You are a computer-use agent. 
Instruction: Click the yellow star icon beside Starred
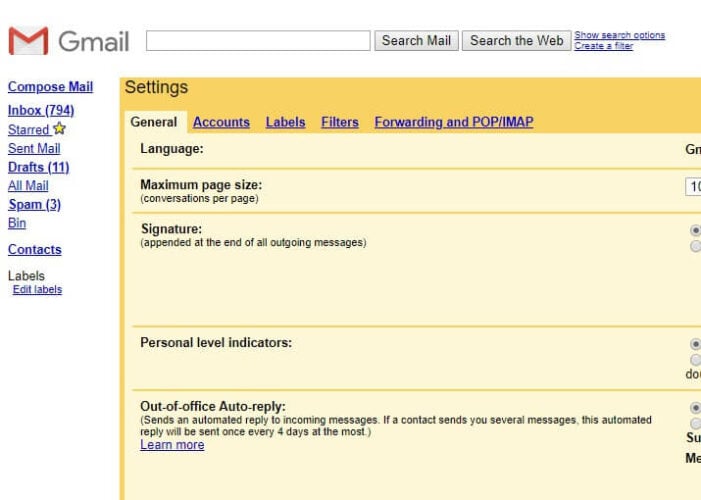(59, 129)
